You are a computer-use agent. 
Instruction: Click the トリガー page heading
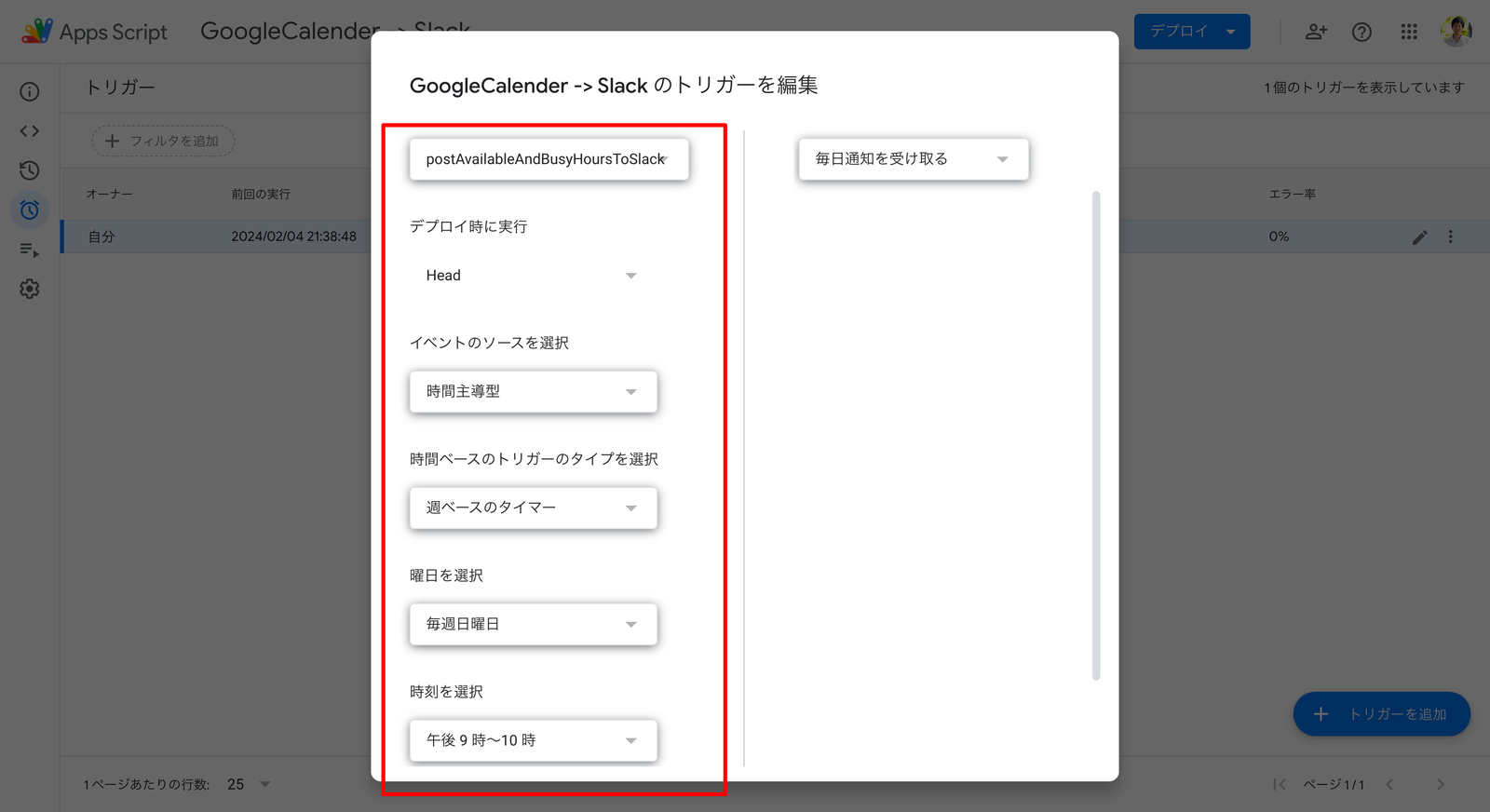120,88
